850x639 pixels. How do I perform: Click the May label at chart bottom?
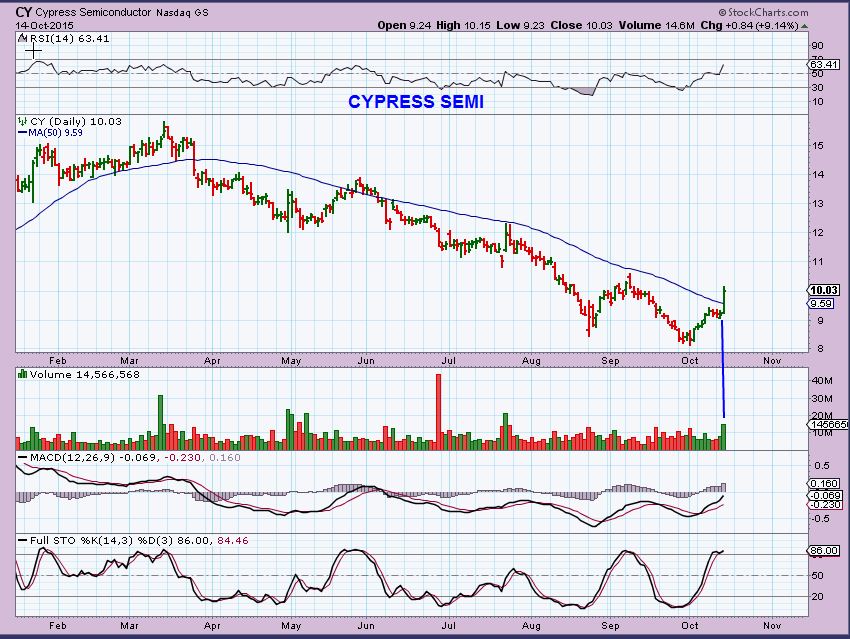click(x=291, y=625)
